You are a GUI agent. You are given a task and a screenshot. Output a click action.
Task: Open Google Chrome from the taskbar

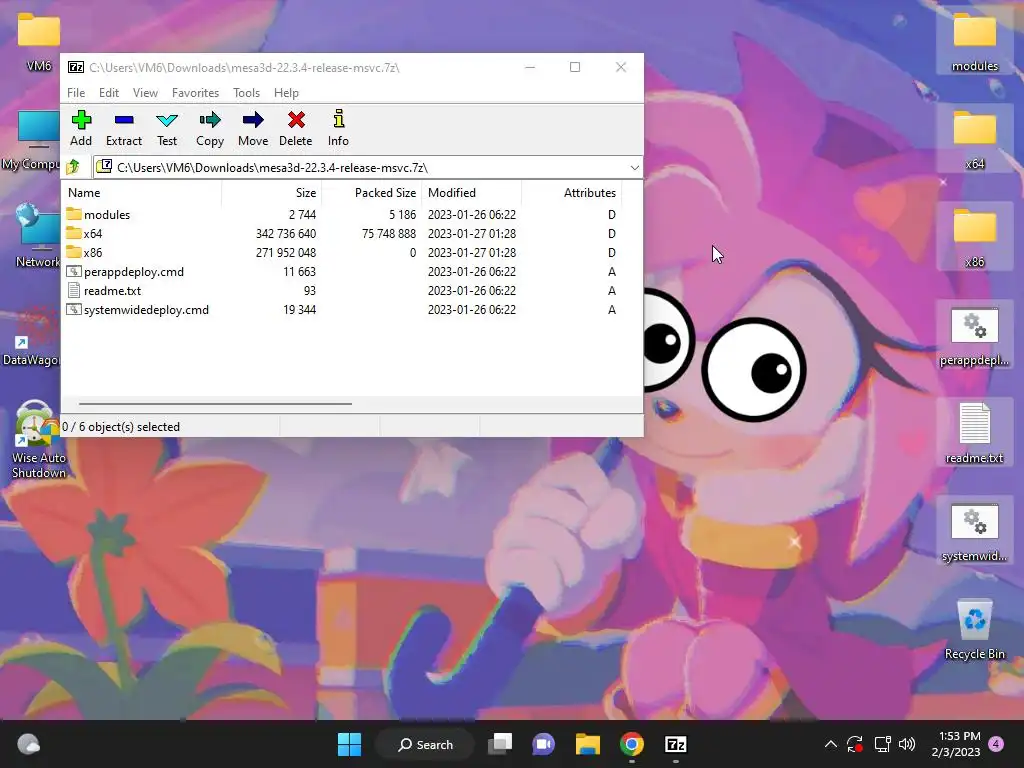click(x=632, y=744)
